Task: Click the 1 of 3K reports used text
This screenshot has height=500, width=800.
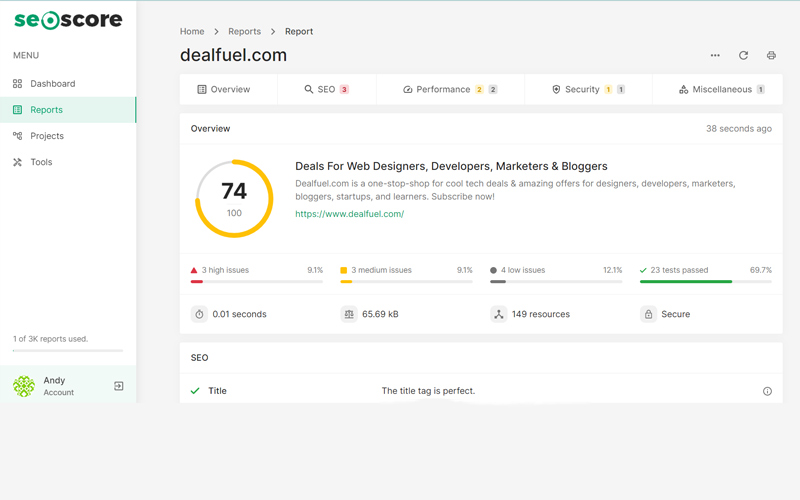Action: pyautogui.click(x=51, y=339)
